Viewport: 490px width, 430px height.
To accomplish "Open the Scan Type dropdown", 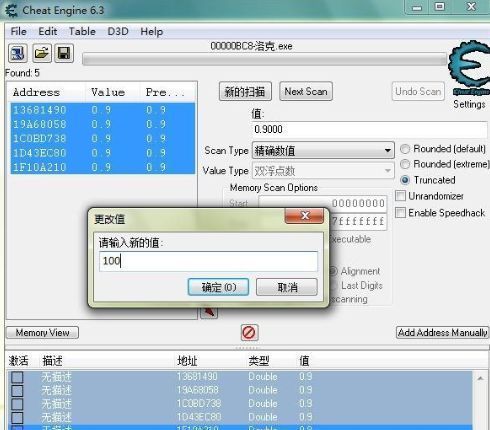I will [x=323, y=151].
